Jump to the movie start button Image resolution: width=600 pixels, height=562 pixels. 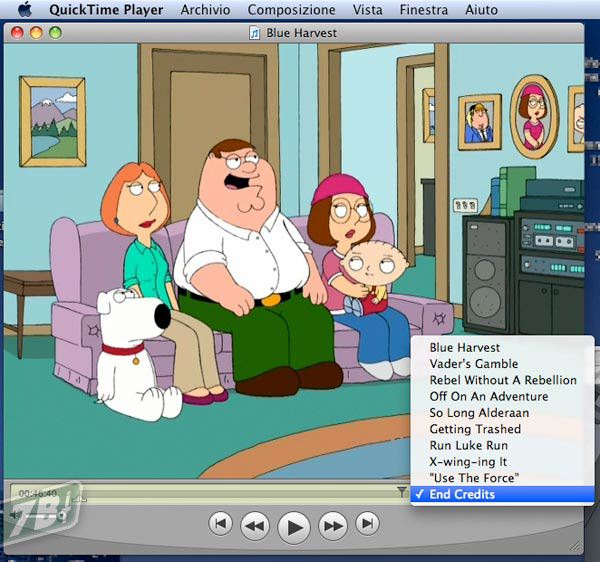point(221,523)
